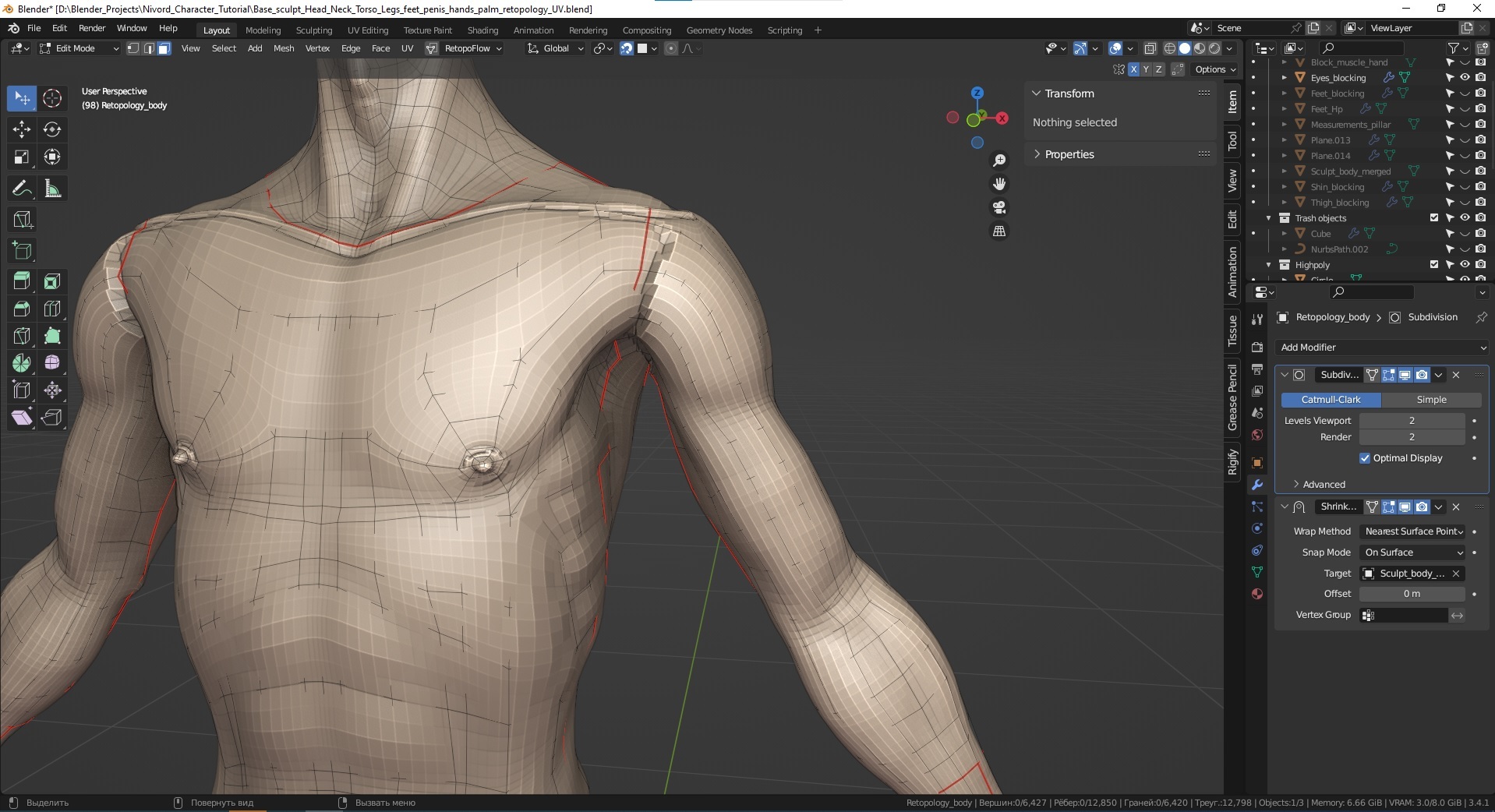Select the Cursor tool in toolbar
The image size is (1495, 812).
[52, 98]
